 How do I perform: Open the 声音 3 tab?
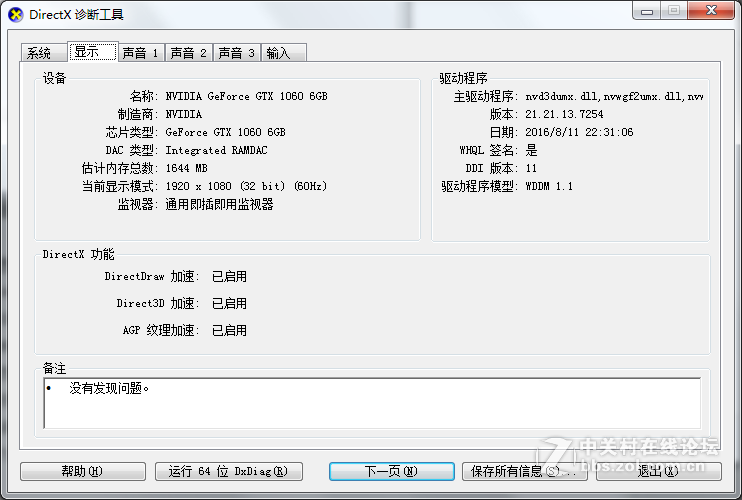pos(237,53)
